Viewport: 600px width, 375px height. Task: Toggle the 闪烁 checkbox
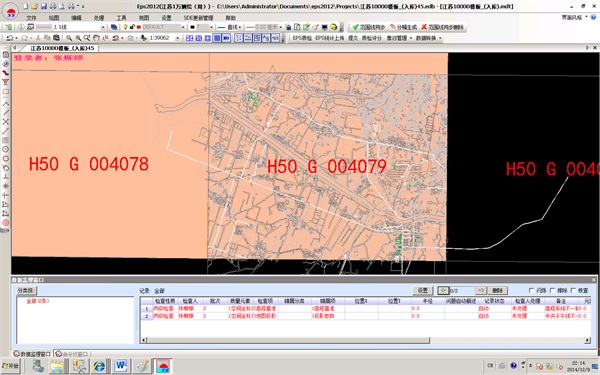pos(531,290)
